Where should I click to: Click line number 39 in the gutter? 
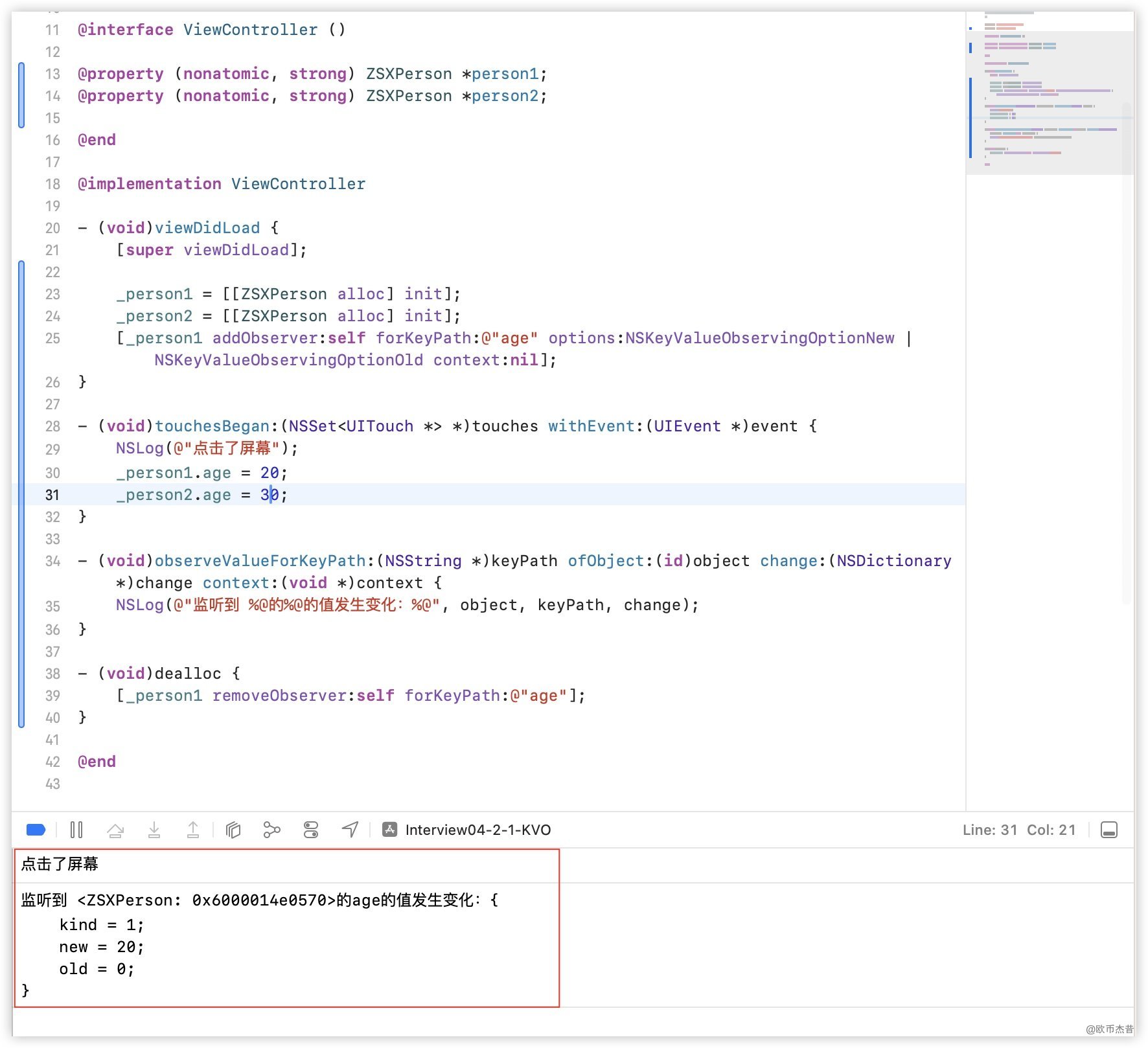tap(52, 696)
